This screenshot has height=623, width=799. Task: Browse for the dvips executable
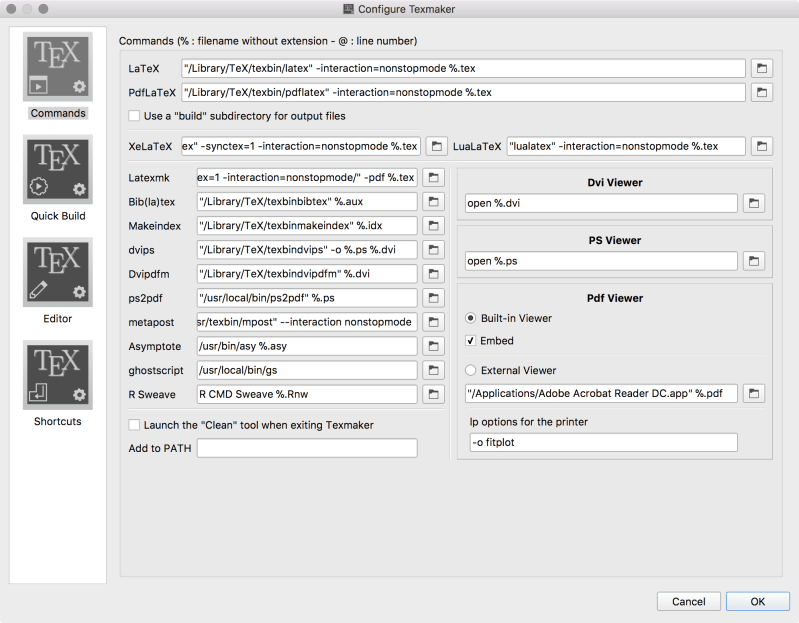[x=433, y=250]
